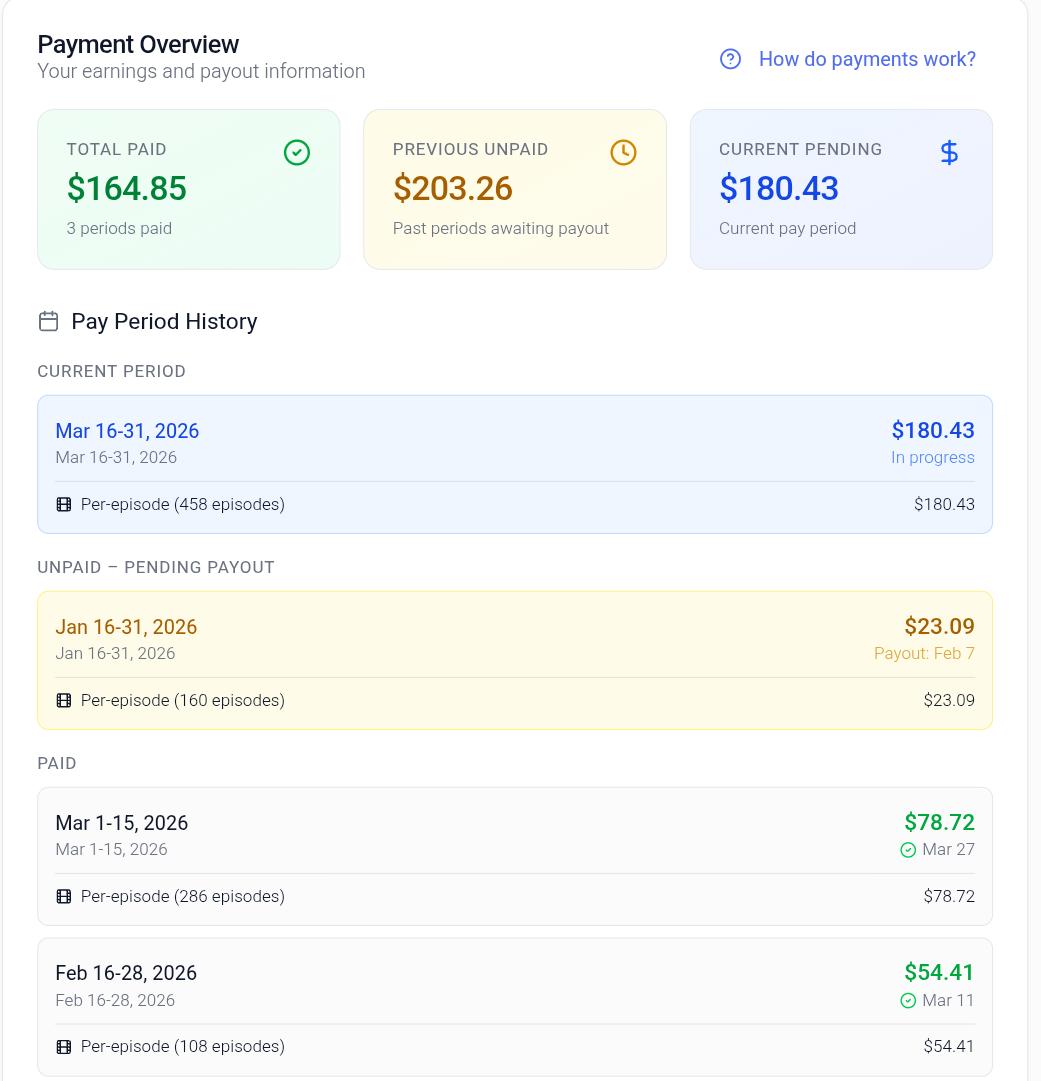
Task: Click 'Per-episode (286 episodes)' row
Action: 515,896
